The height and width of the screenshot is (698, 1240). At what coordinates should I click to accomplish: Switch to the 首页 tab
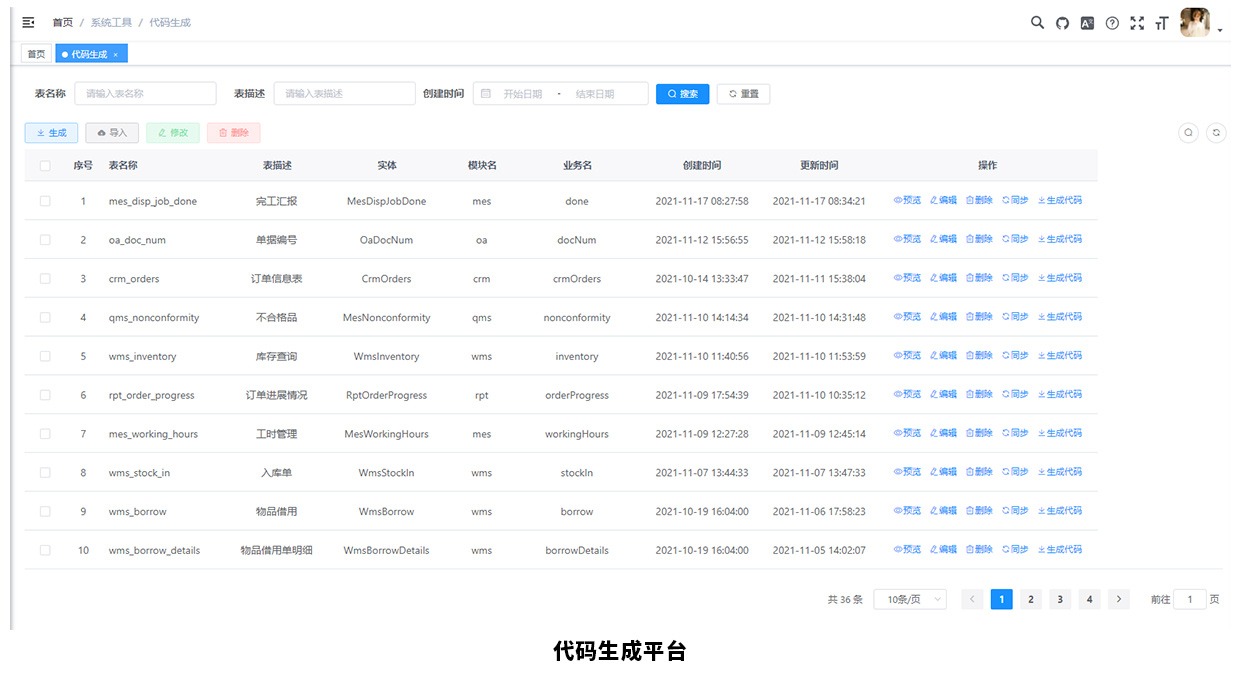point(36,54)
